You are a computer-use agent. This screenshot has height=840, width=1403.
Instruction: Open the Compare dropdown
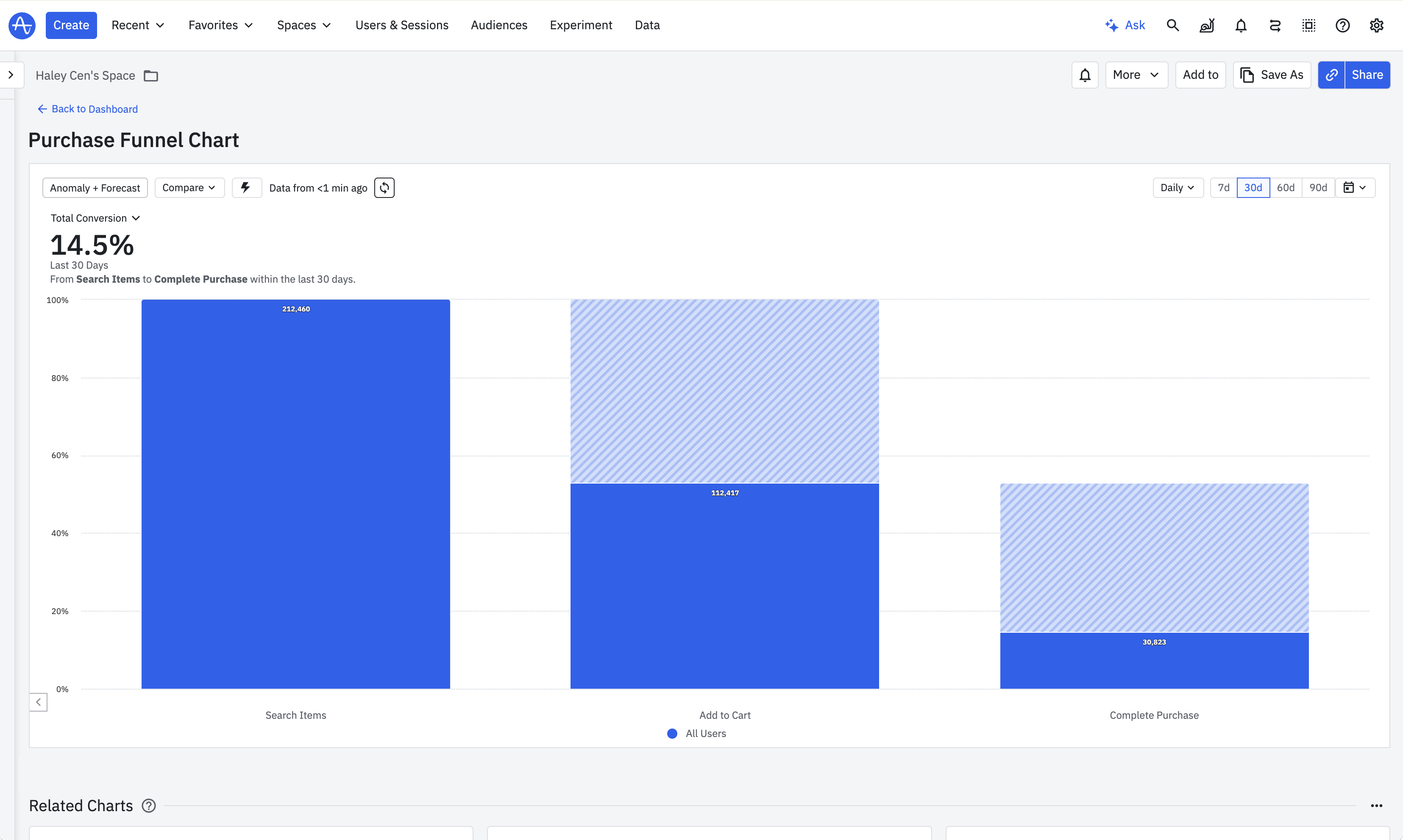(189, 188)
